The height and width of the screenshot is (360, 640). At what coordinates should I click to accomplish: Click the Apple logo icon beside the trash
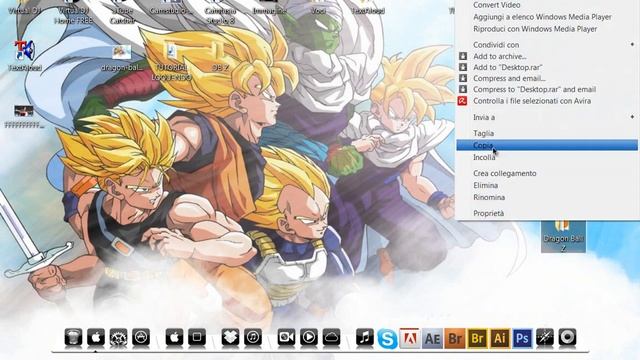tap(96, 338)
